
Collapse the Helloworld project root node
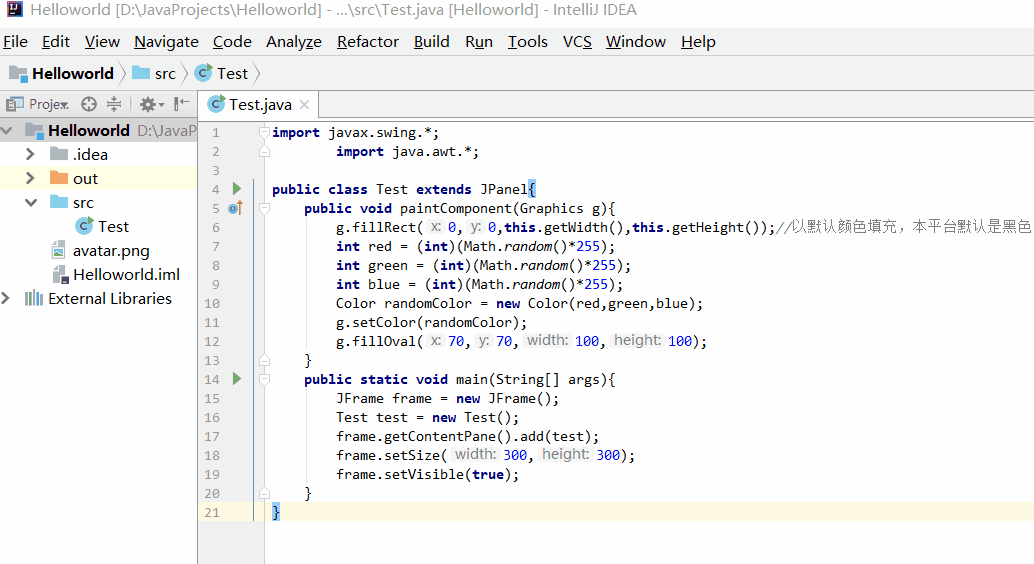tap(7, 131)
